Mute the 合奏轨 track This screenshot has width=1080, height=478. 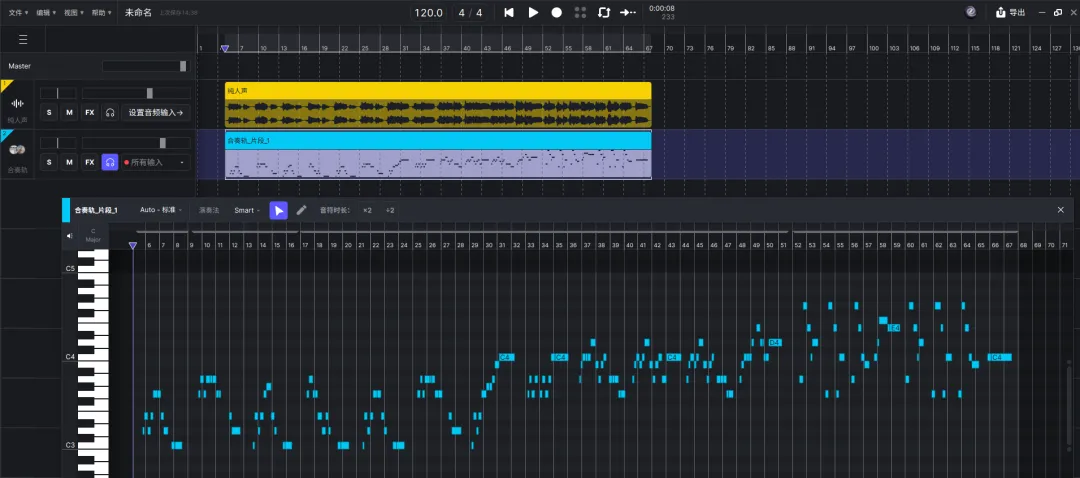click(69, 163)
